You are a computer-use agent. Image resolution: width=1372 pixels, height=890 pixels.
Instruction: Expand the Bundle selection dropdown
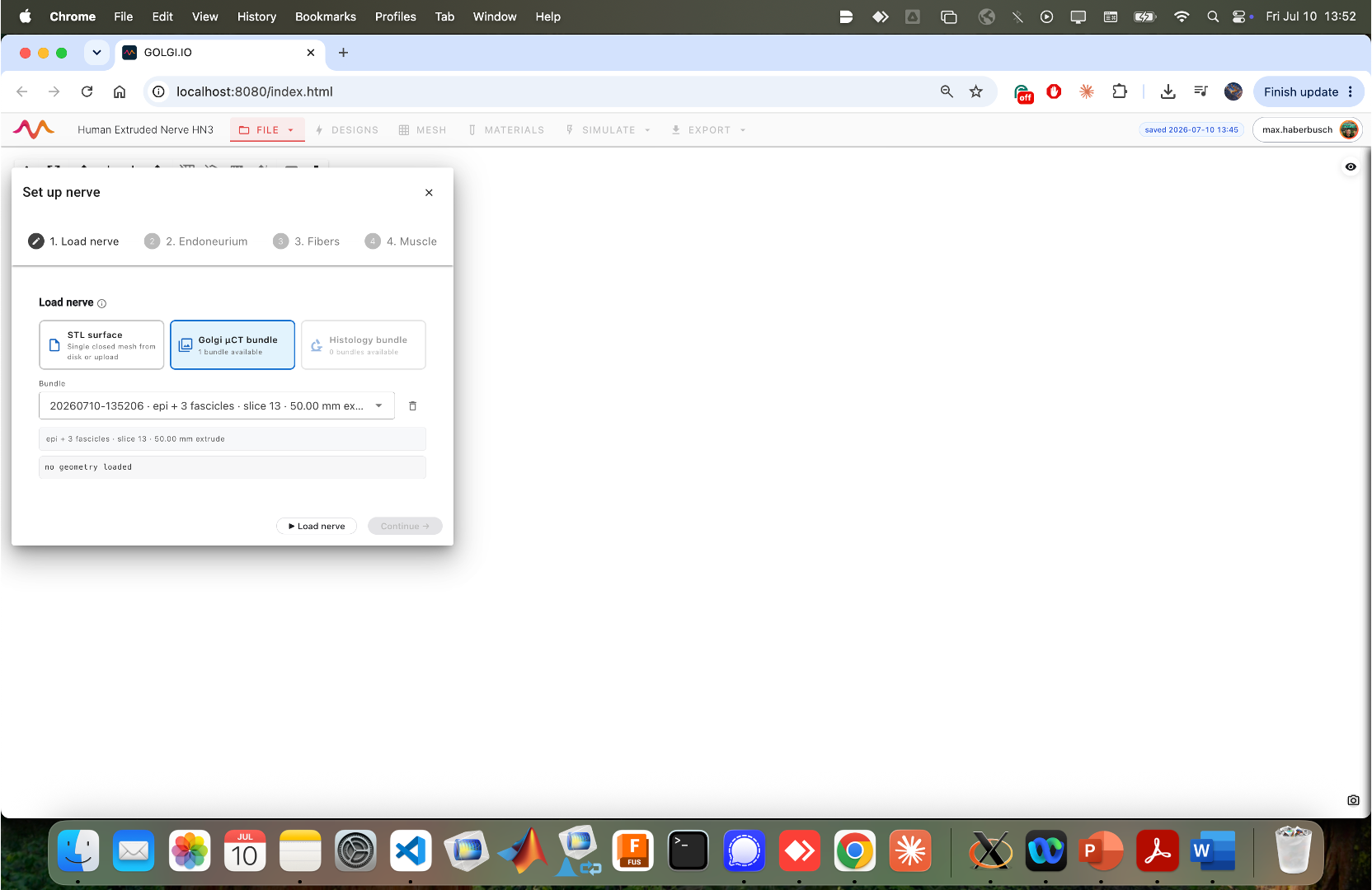[x=217, y=406]
